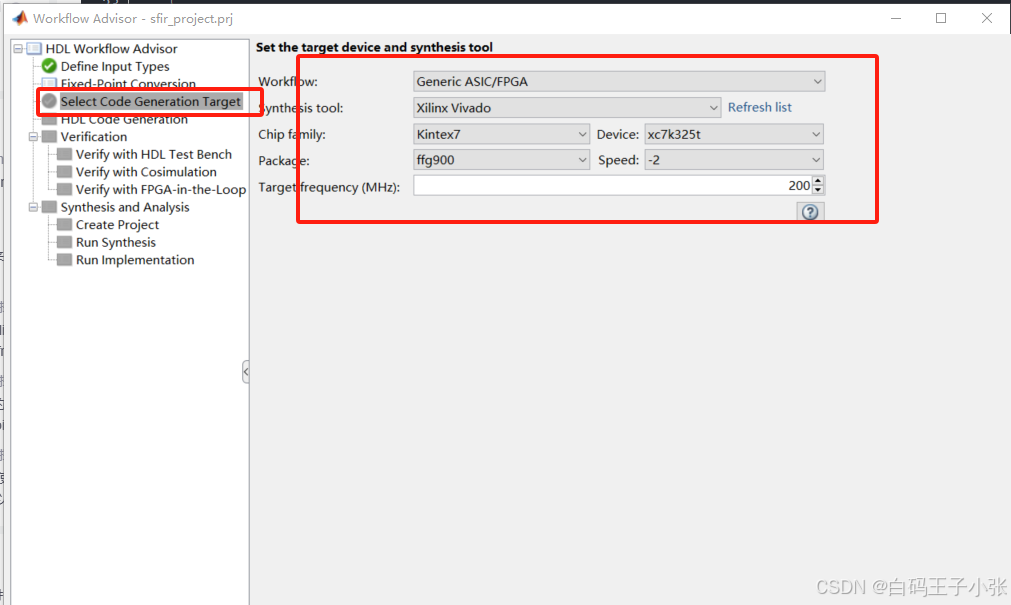Click the status icon next to Run Implementation
This screenshot has width=1011, height=605.
64,259
